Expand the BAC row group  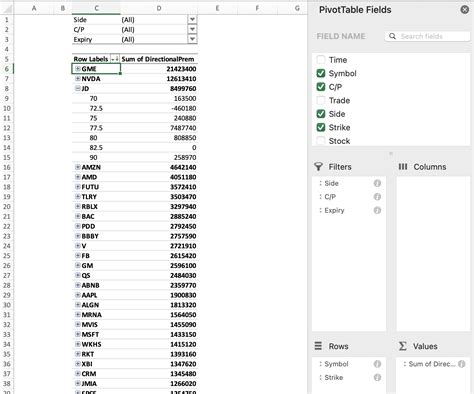pos(78,216)
